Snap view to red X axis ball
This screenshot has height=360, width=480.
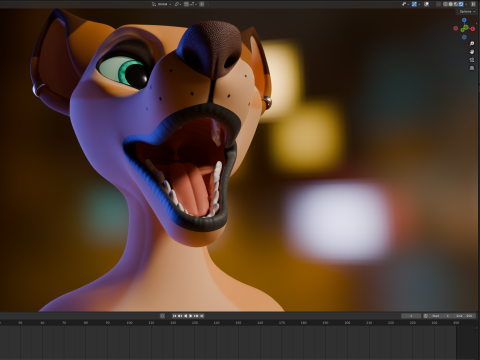pyautogui.click(x=473, y=29)
